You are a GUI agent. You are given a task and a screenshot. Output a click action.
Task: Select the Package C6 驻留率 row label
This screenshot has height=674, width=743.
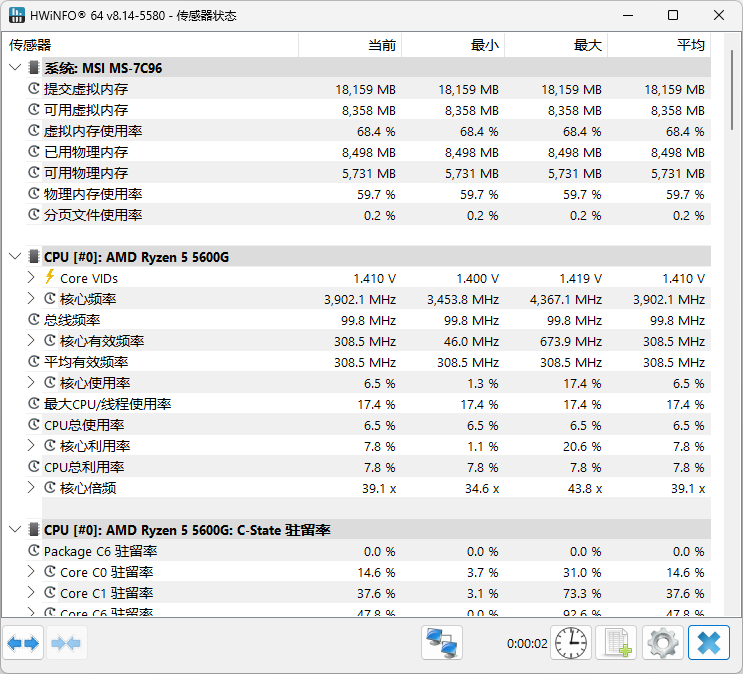(x=100, y=551)
